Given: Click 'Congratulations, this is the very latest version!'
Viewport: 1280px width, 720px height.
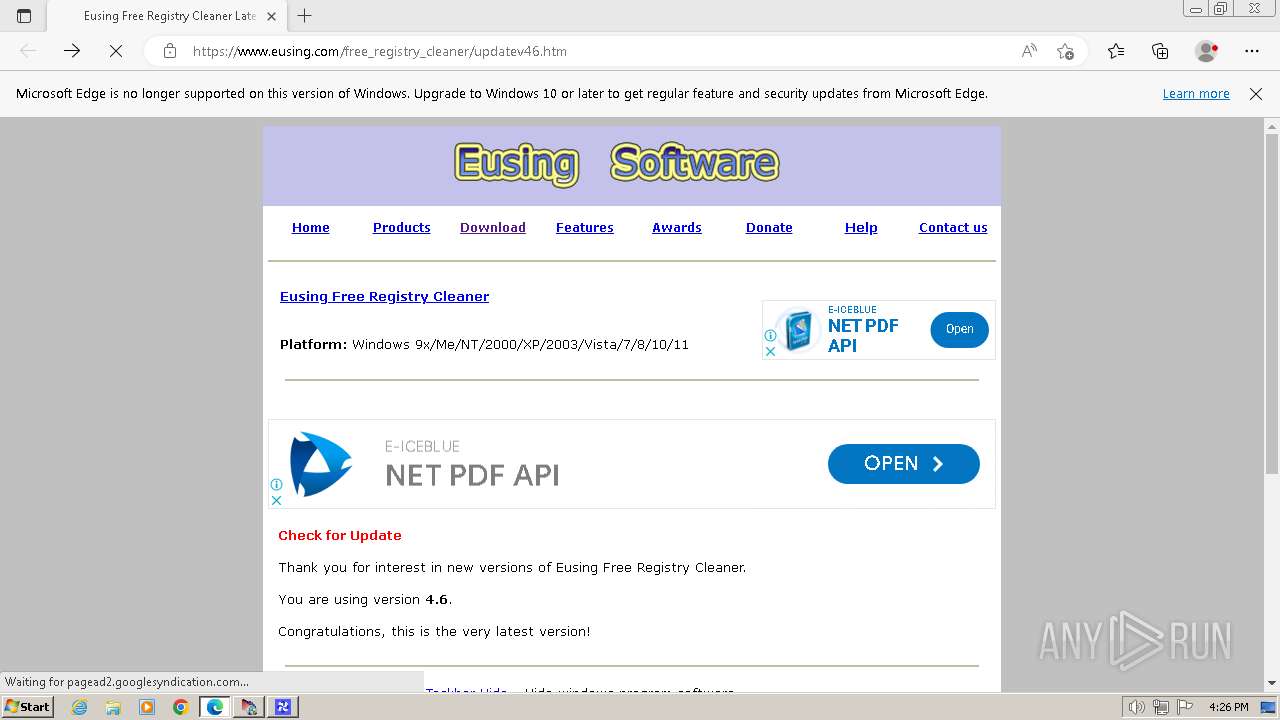Looking at the screenshot, I should tap(434, 632).
